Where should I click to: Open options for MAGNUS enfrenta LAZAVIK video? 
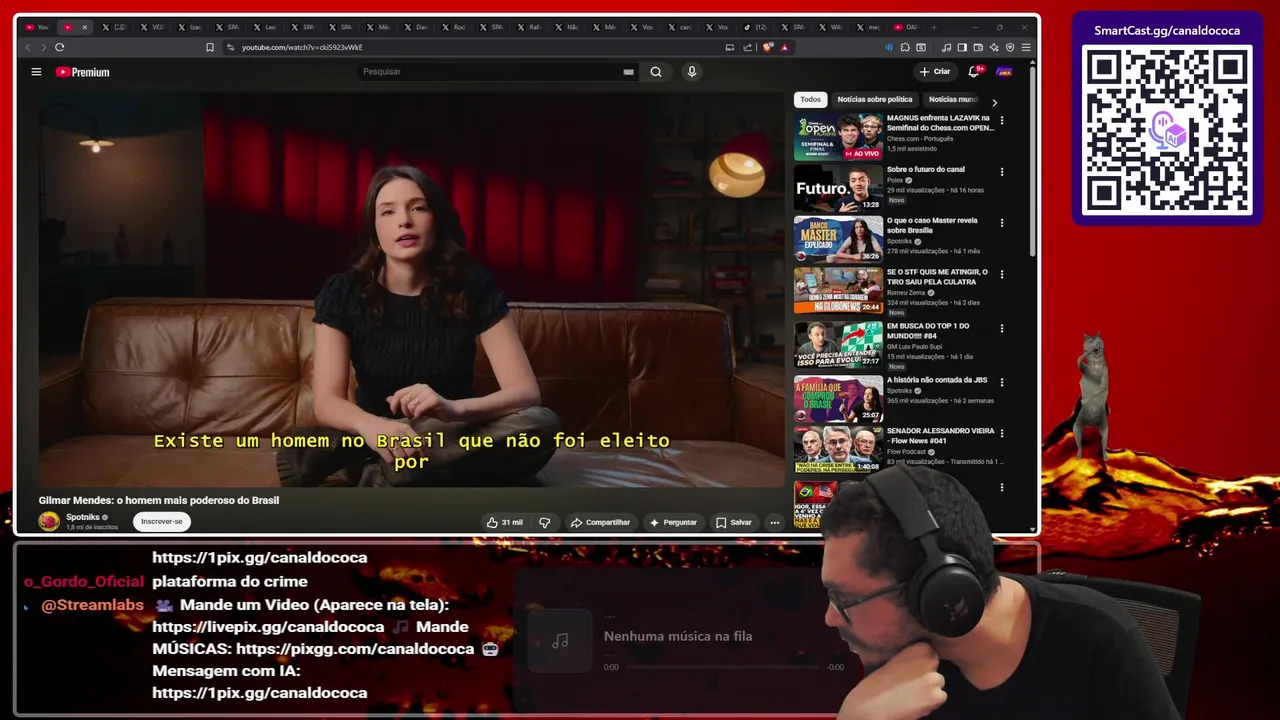1001,121
